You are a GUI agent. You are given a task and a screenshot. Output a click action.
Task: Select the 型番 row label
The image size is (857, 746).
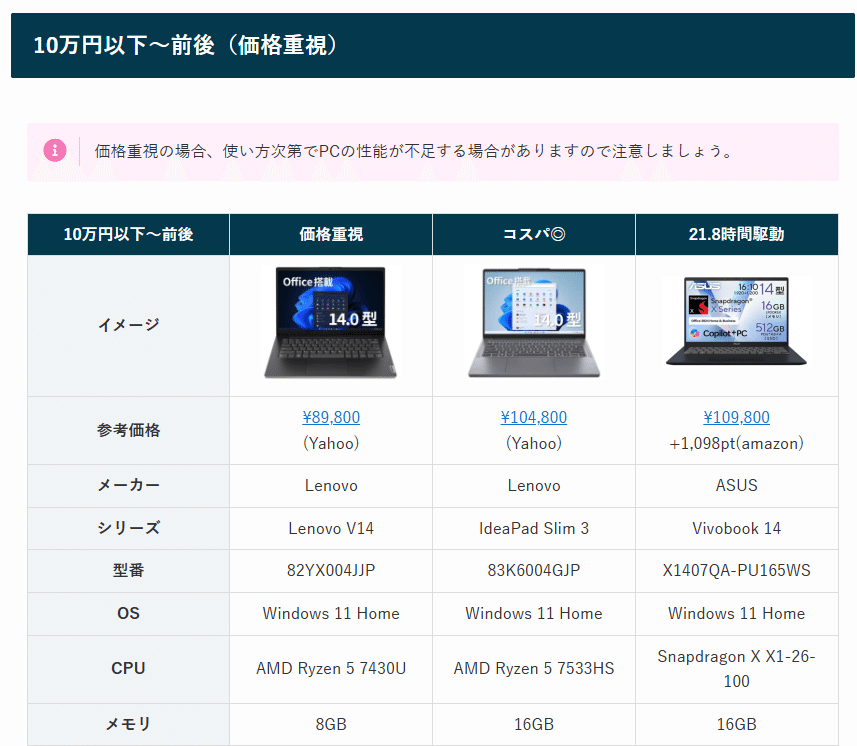(x=128, y=571)
